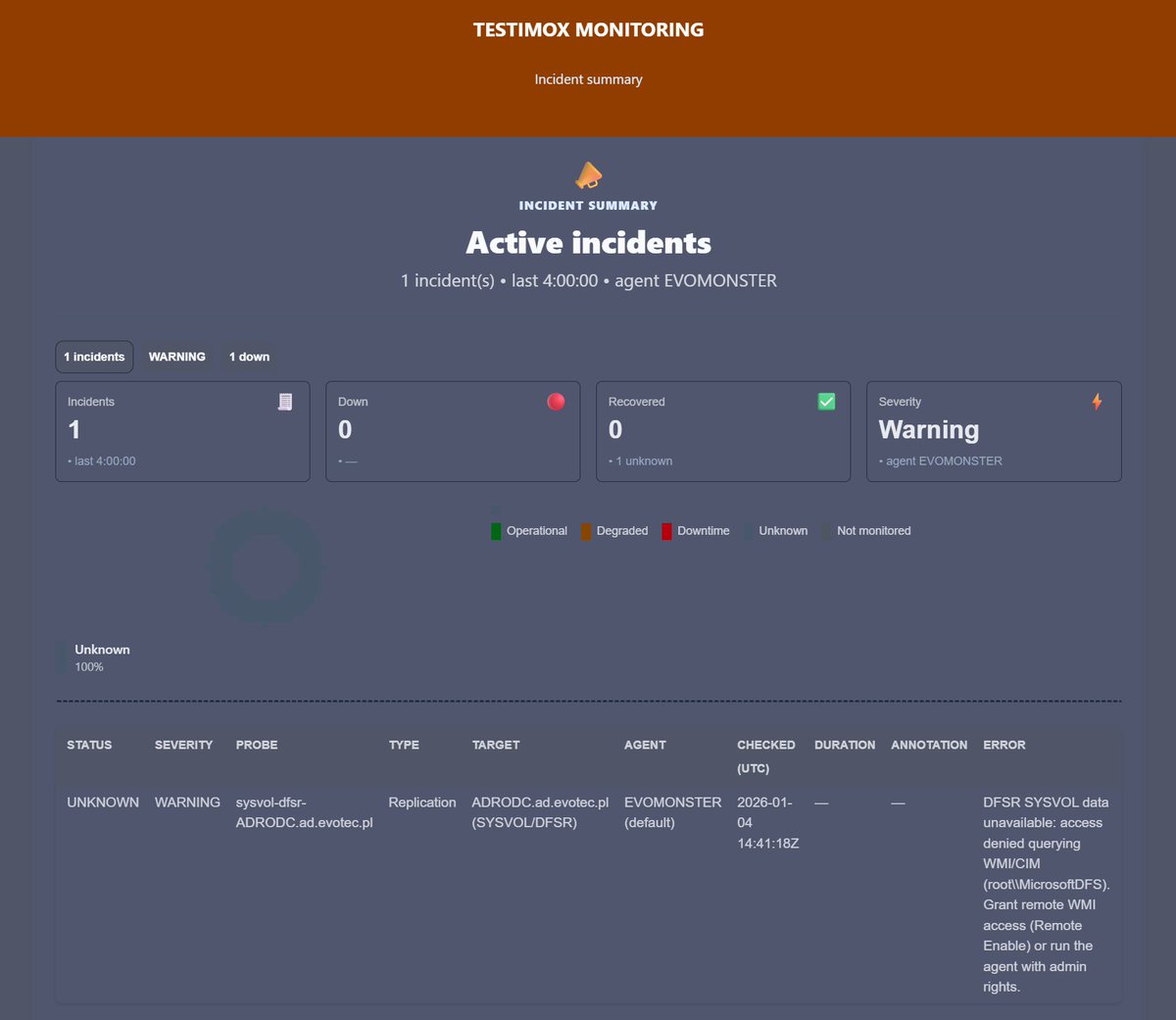Toggle the Not monitored legend entry
Viewport: 1176px width, 1020px height.
(866, 531)
